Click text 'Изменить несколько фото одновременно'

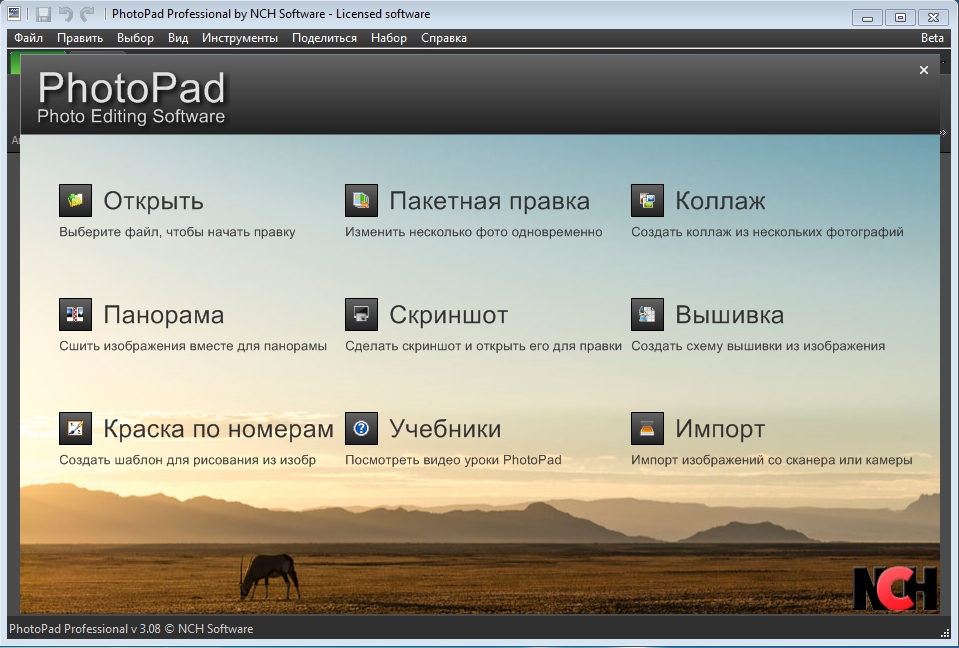click(x=473, y=232)
